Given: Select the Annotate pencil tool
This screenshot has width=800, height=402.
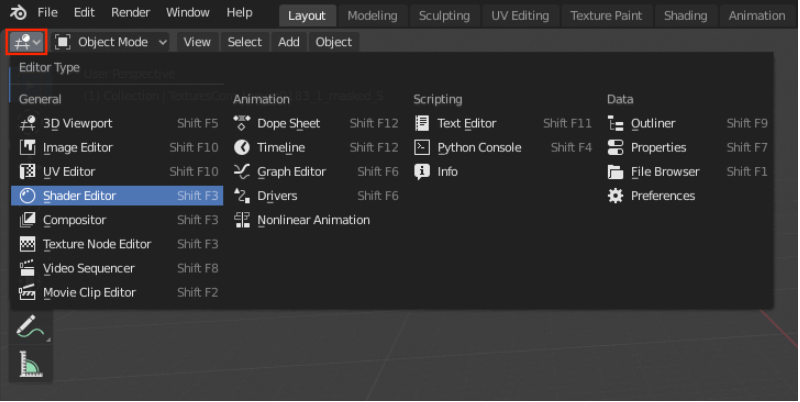Looking at the screenshot, I should [x=31, y=328].
